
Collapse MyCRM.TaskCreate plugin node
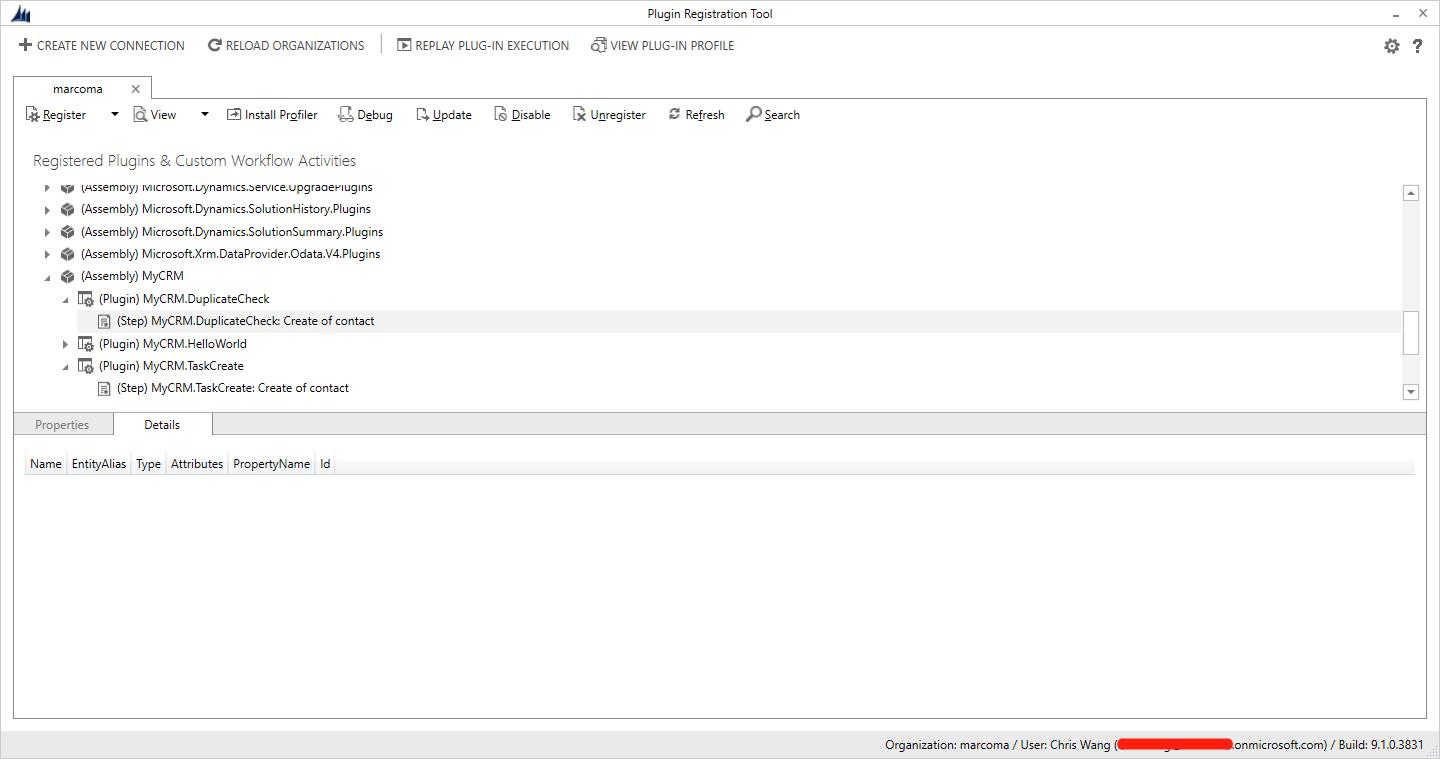tap(66, 367)
